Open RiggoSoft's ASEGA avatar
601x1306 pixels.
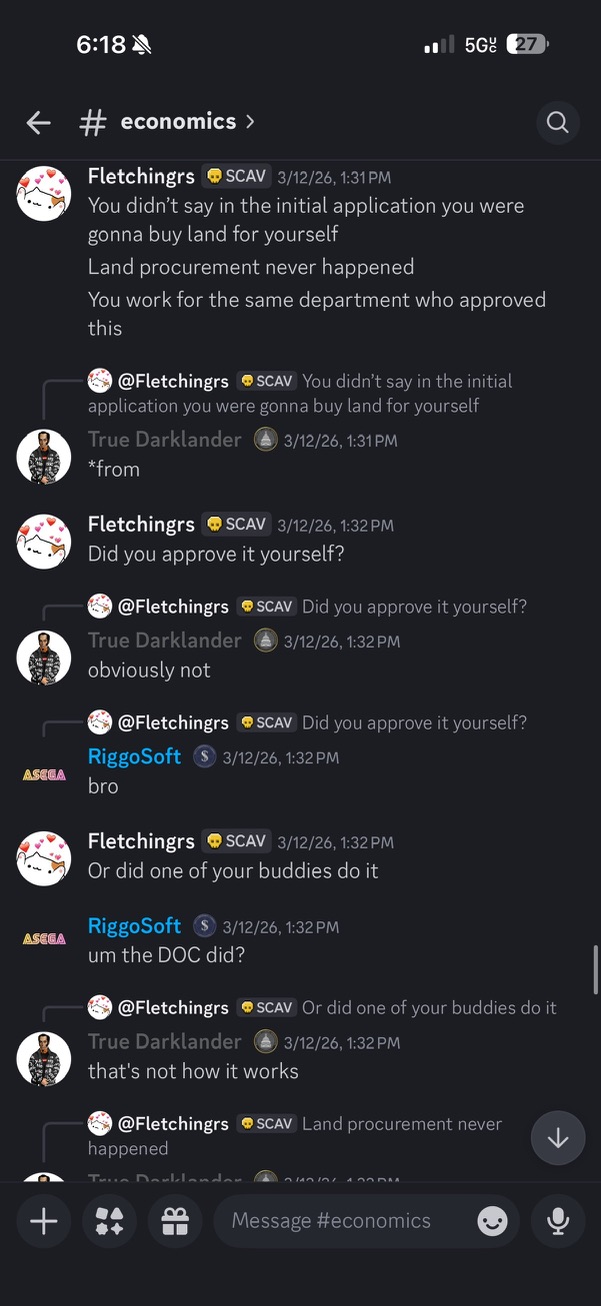point(44,774)
